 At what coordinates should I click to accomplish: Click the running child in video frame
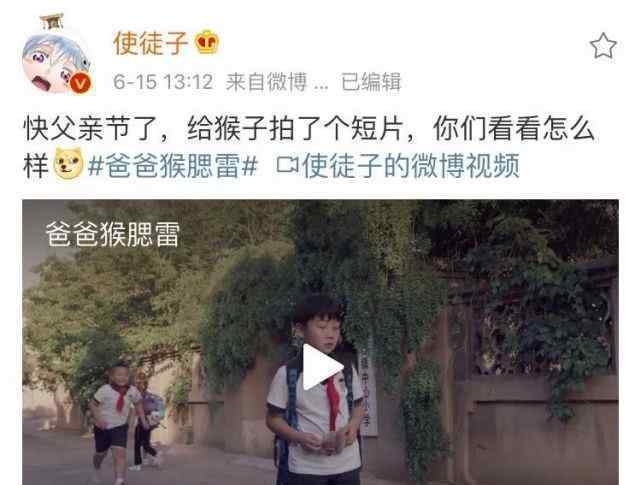(x=112, y=421)
